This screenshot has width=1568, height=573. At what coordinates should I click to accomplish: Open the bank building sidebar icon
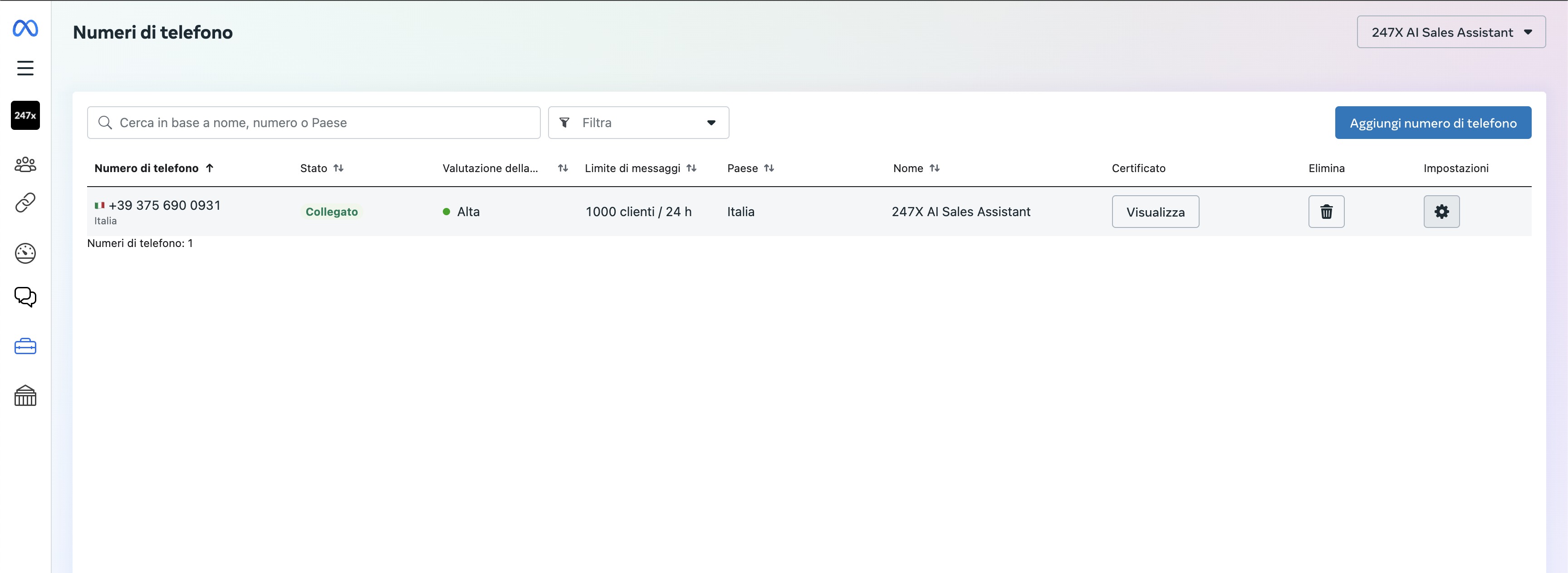(25, 396)
